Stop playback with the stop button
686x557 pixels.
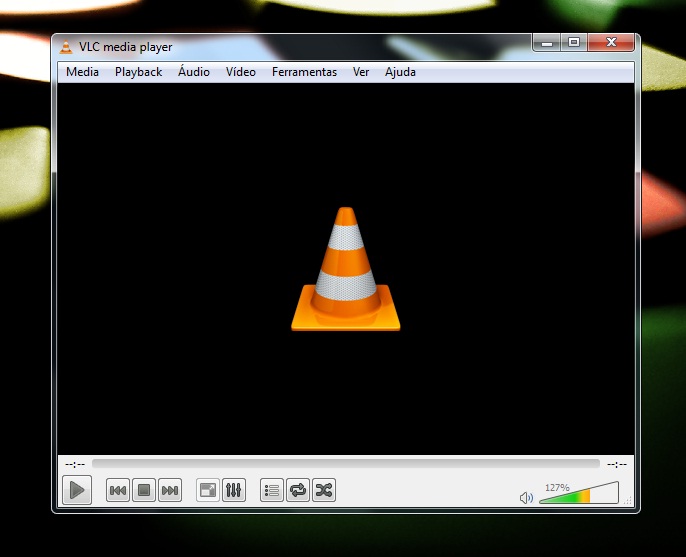pyautogui.click(x=144, y=490)
